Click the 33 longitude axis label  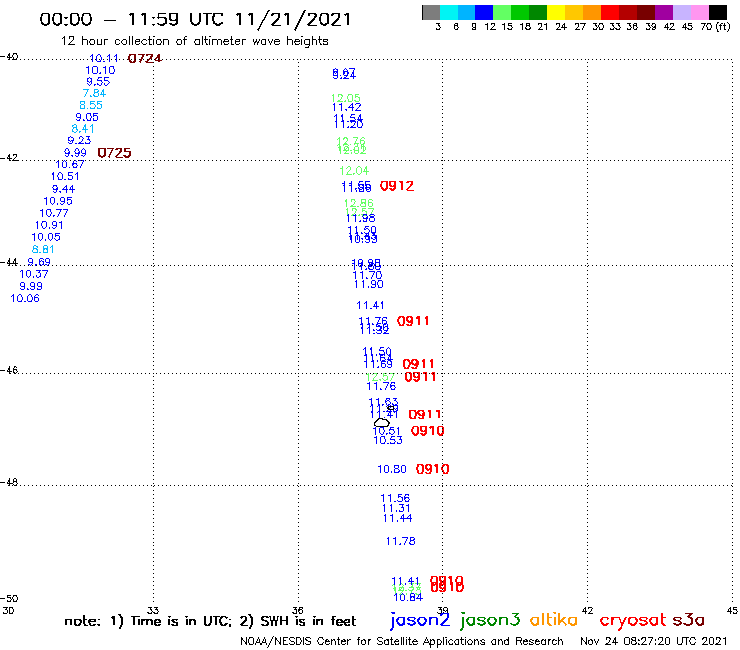[153, 610]
